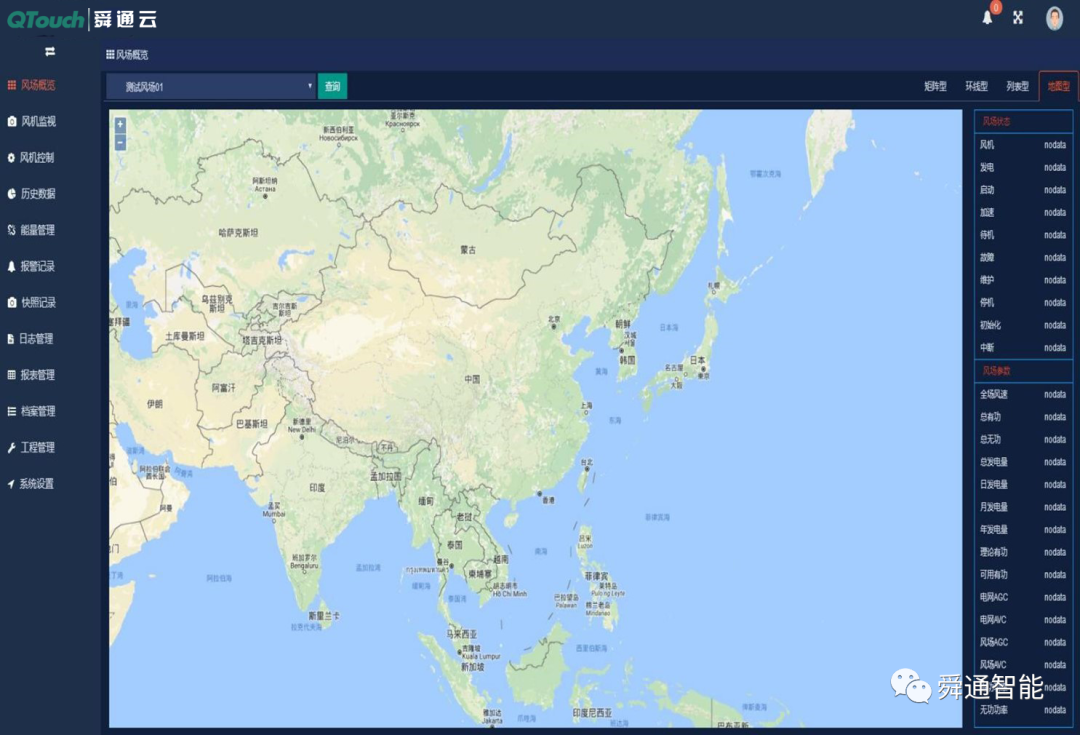Screen dimensions: 1080x735
Task: Select the 地图型 map view tab
Action: [x=1059, y=86]
